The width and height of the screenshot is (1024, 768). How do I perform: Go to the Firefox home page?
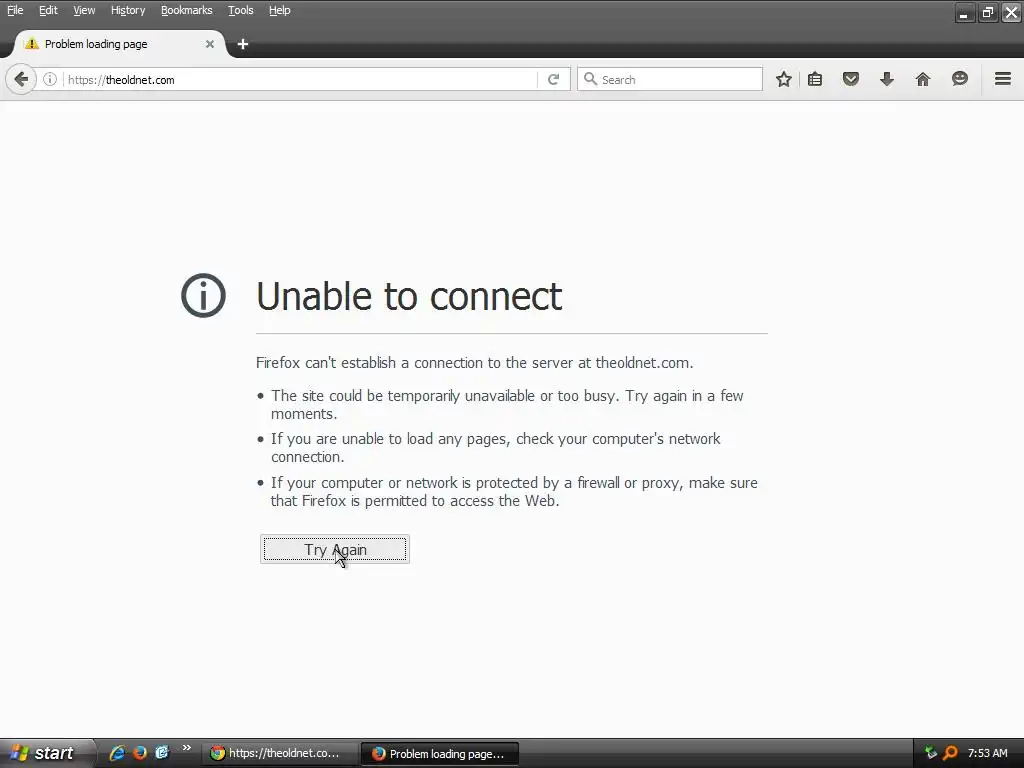923,80
